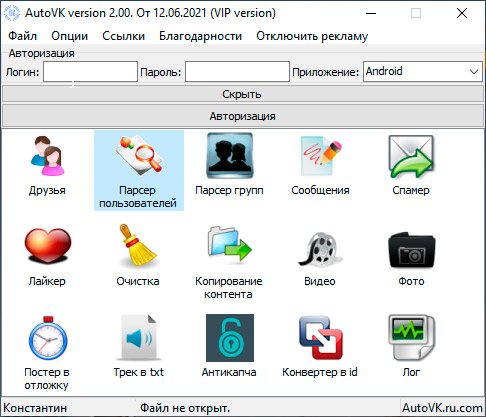Click the Скрыть button
The image size is (486, 417).
tap(243, 94)
